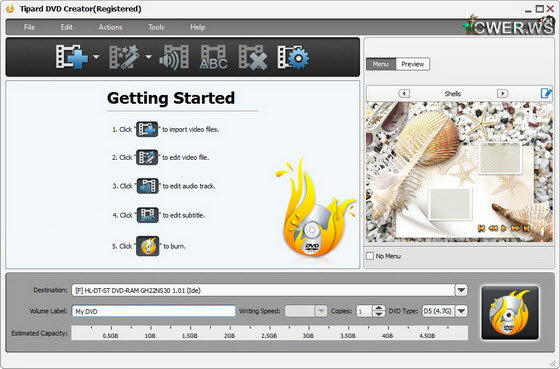
Task: Close the Tipard DVD Creator window
Action: [550, 9]
